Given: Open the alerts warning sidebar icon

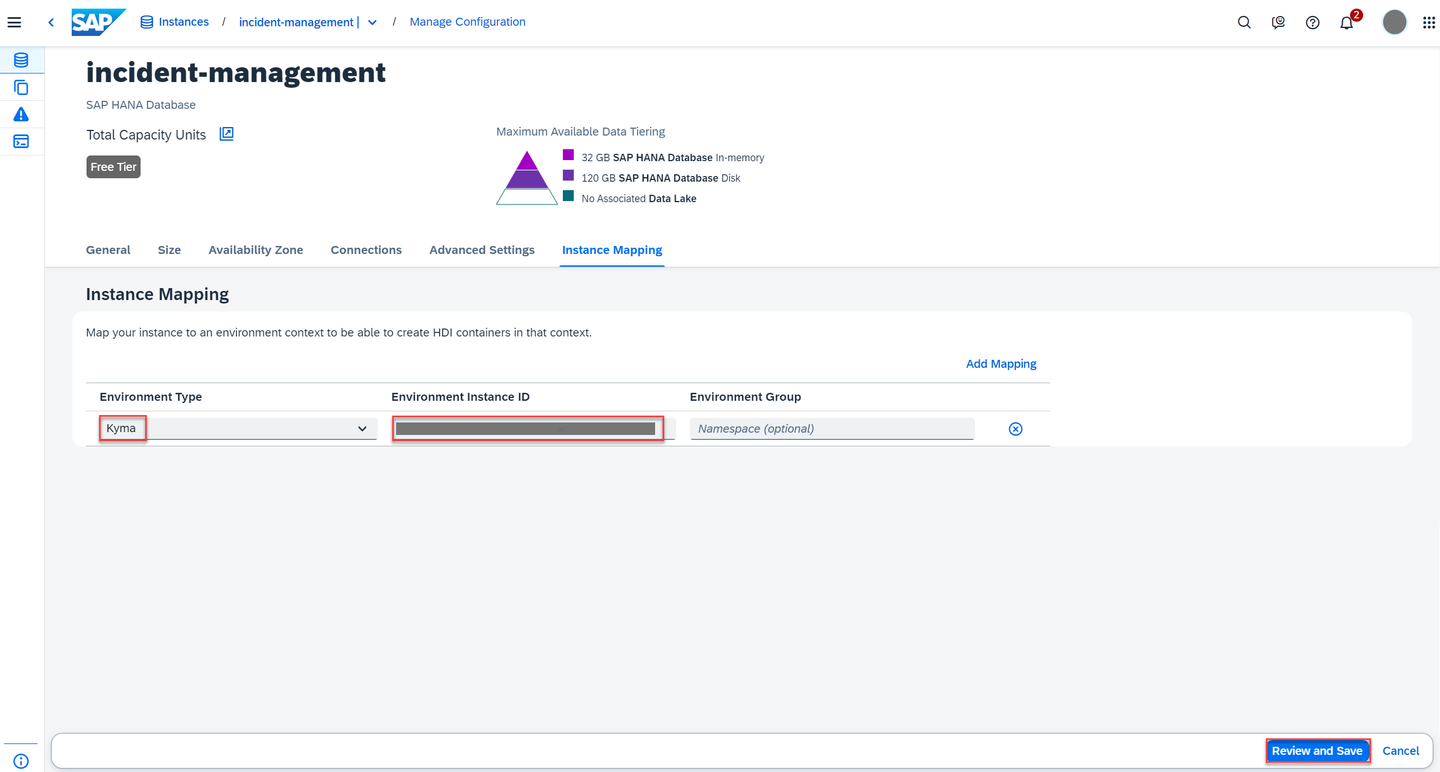Looking at the screenshot, I should coord(21,114).
